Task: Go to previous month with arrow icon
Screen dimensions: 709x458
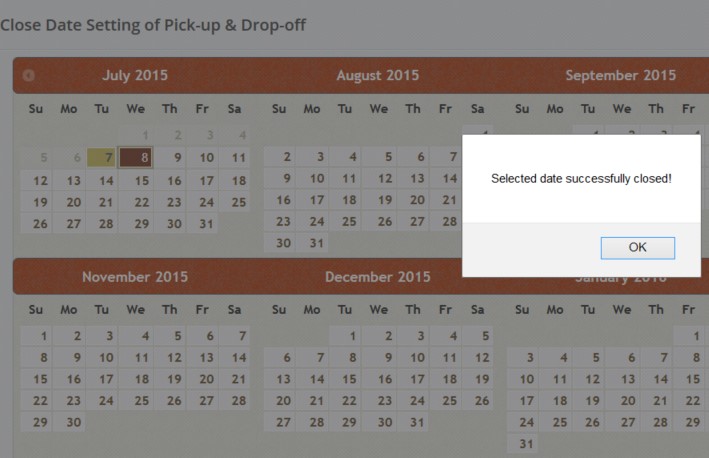Action: click(29, 75)
